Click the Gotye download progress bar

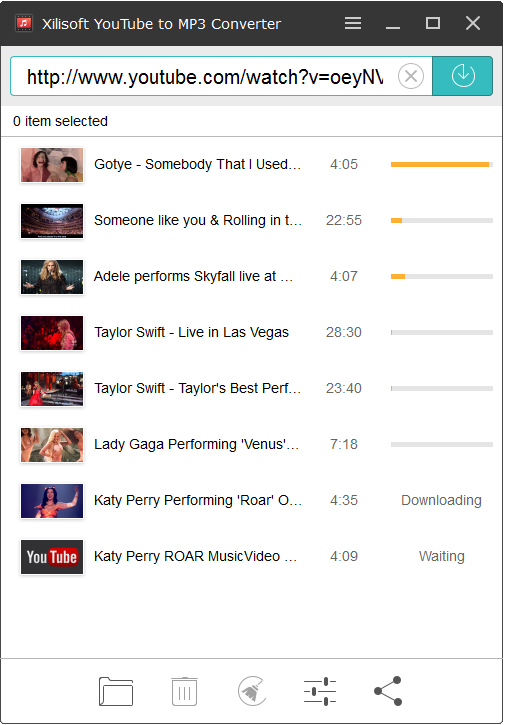442,165
